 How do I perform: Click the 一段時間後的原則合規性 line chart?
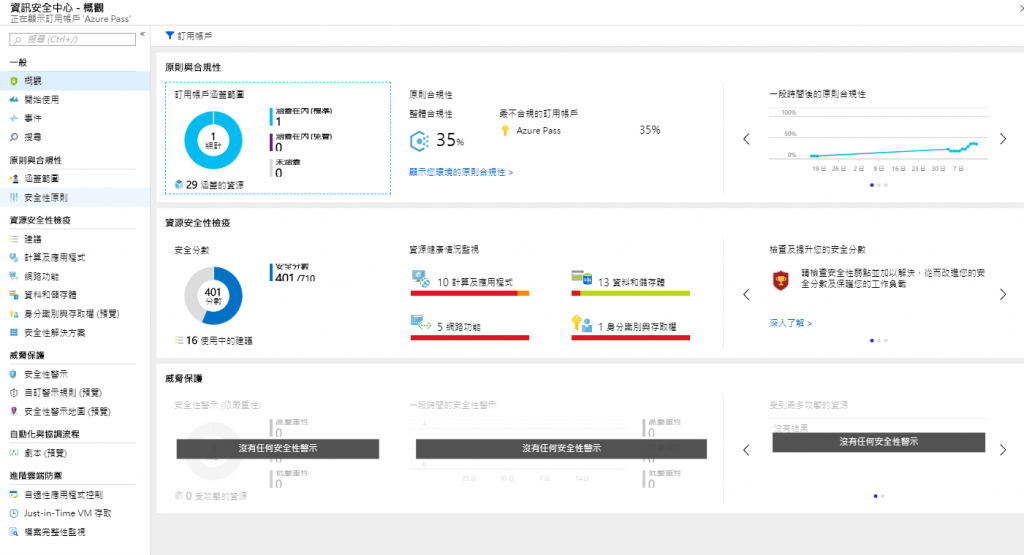point(878,140)
